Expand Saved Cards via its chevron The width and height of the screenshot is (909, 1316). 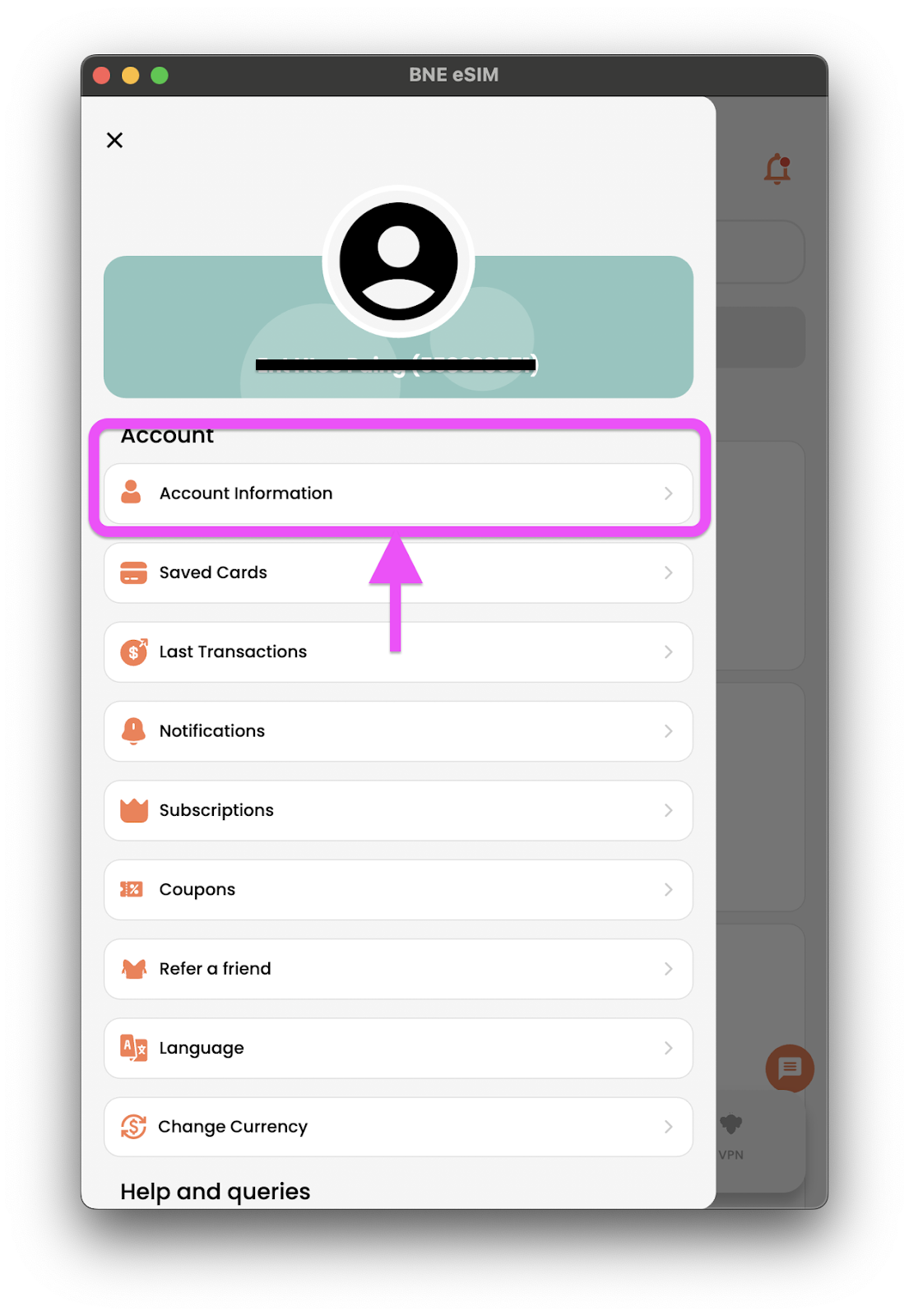tap(668, 572)
